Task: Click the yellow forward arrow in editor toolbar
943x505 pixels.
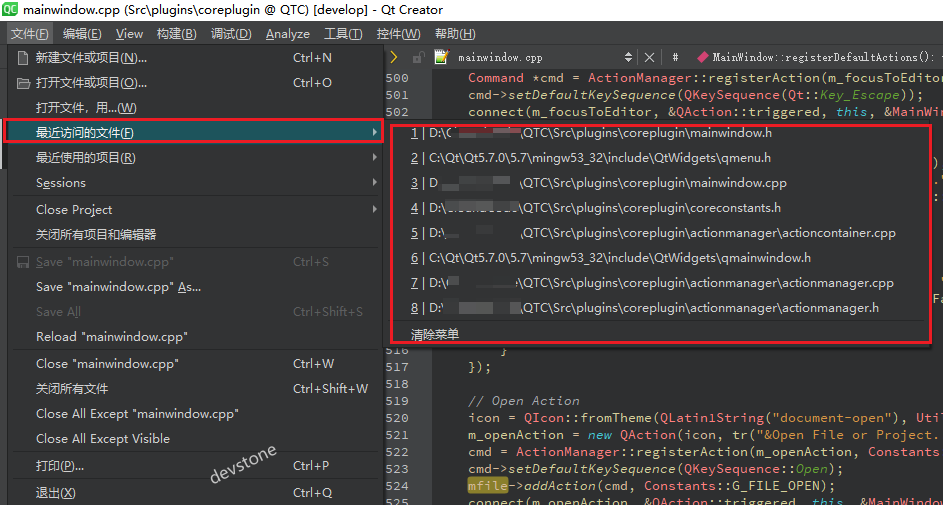Action: [x=394, y=58]
